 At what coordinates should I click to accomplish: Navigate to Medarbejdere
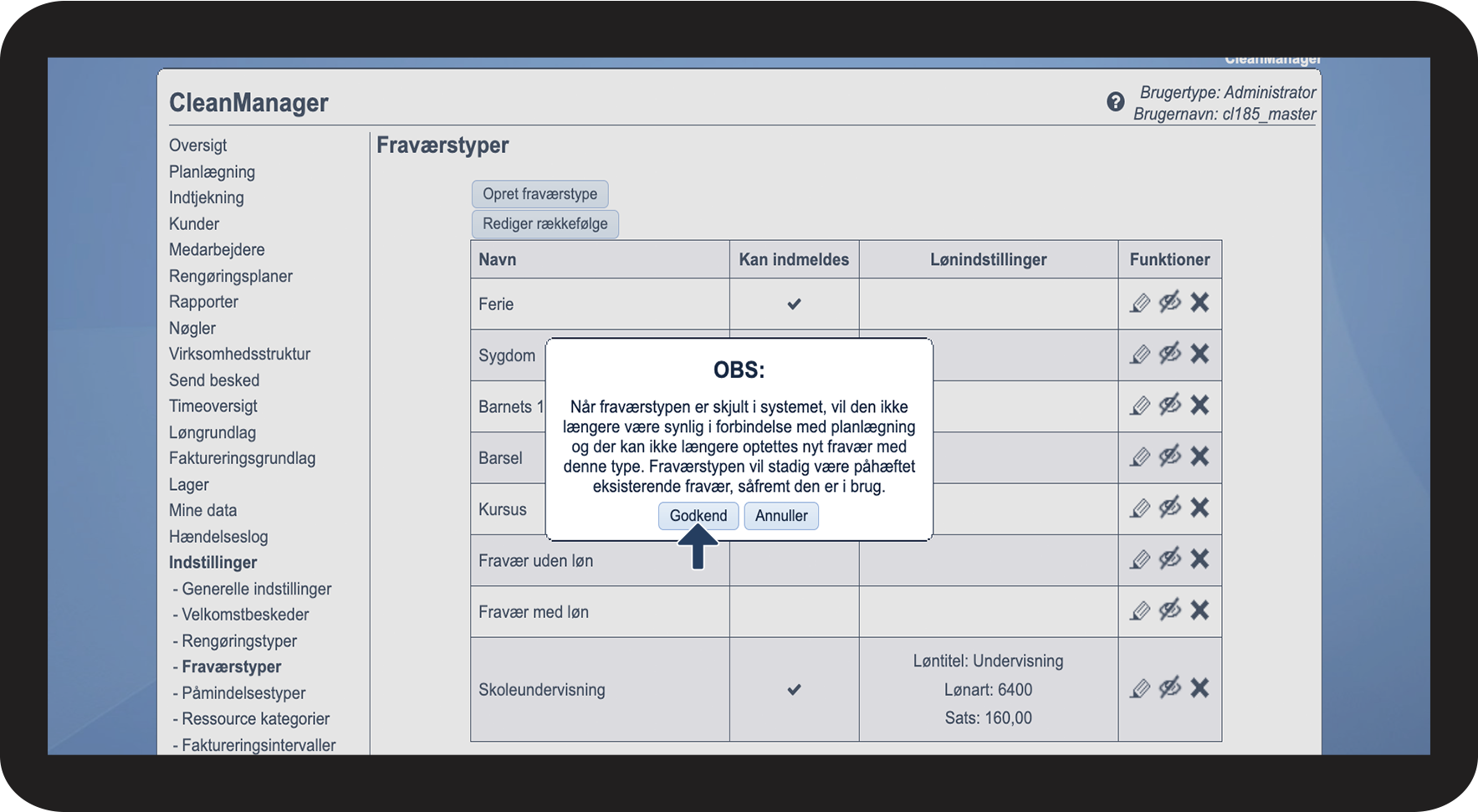tap(217, 250)
